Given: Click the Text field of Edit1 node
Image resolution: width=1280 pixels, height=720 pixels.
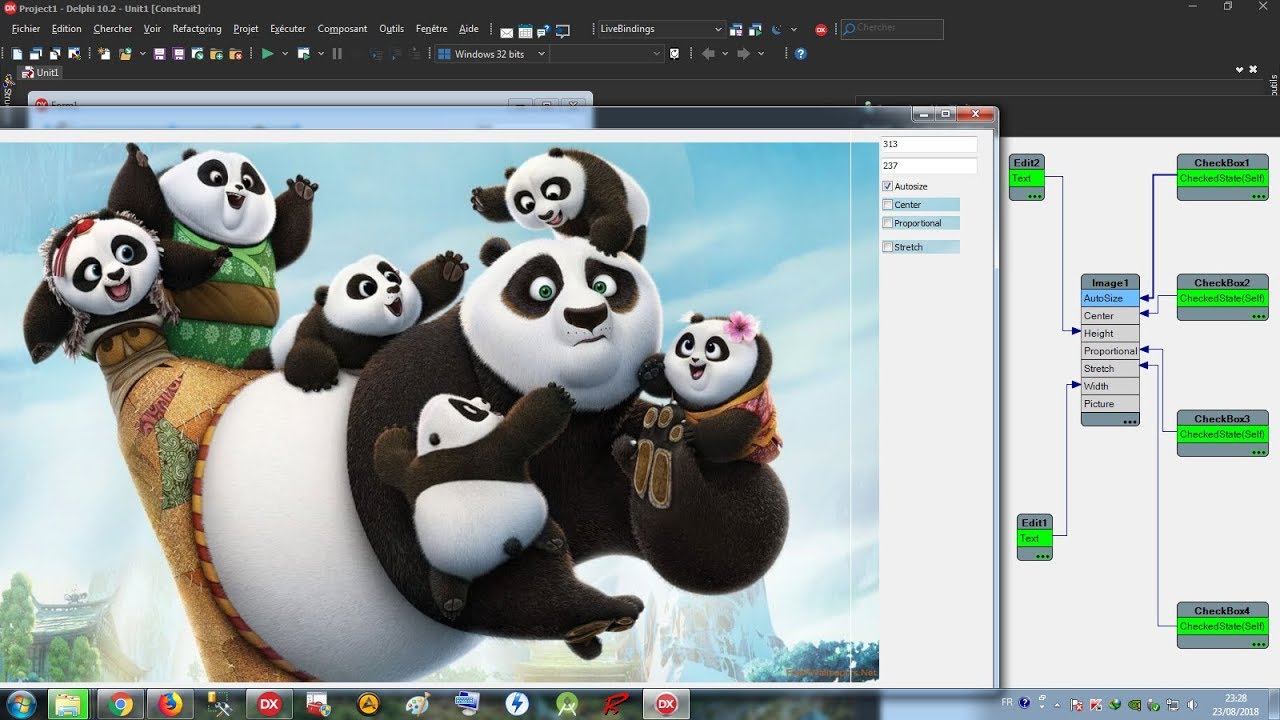Looking at the screenshot, I should click(x=1035, y=539).
